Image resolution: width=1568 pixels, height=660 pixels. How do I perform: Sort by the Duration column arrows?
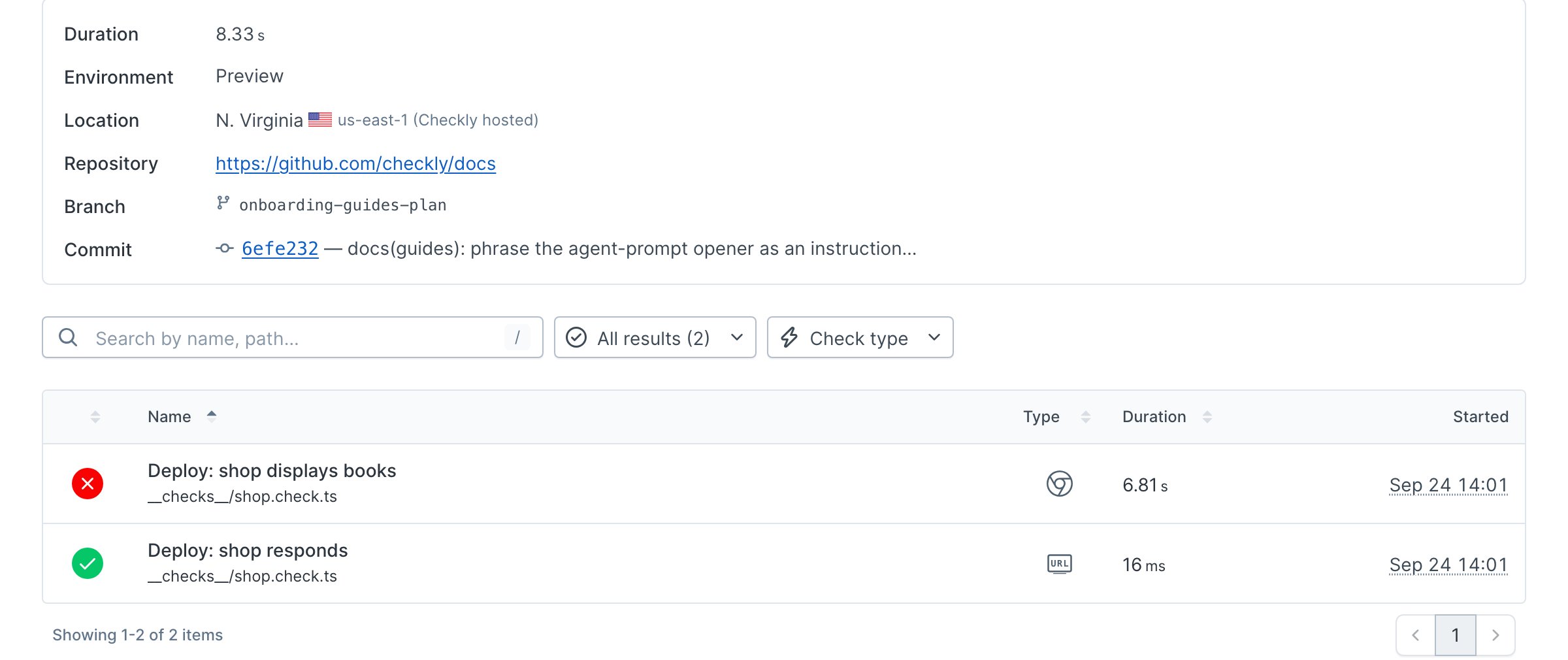(x=1207, y=417)
